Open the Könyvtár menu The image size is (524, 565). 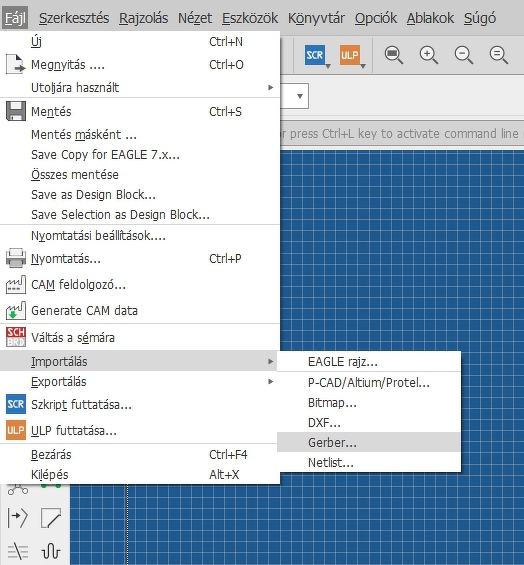pos(316,18)
